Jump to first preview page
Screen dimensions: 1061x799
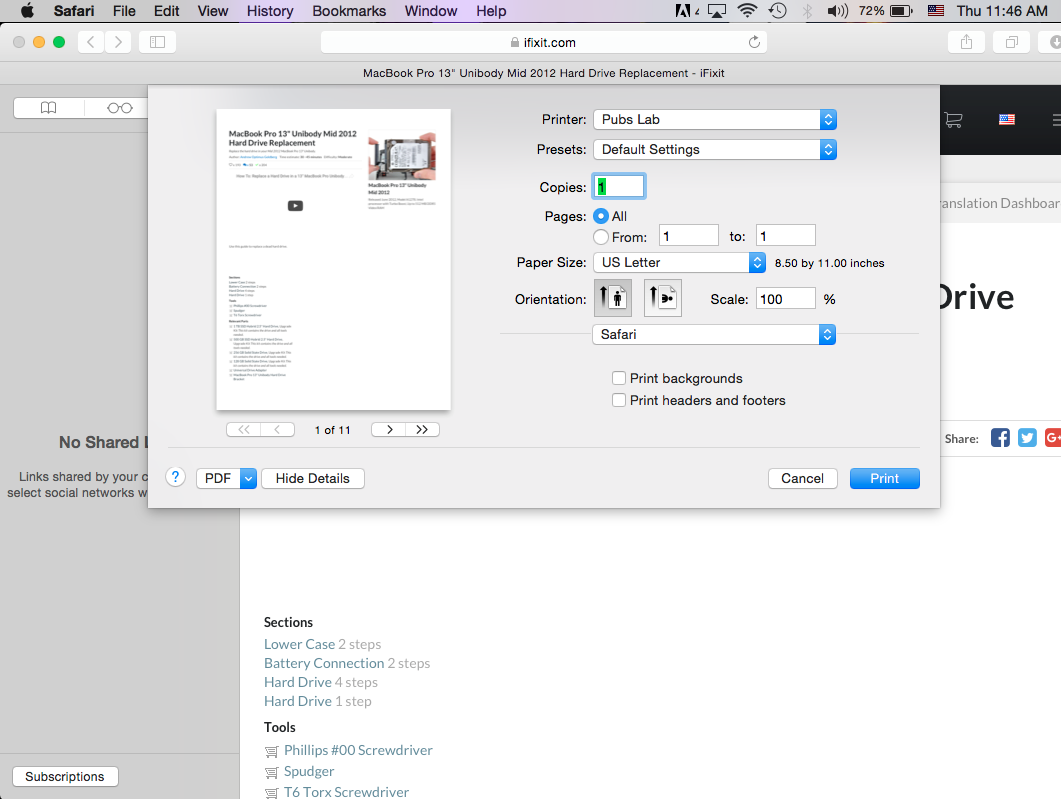pyautogui.click(x=244, y=430)
